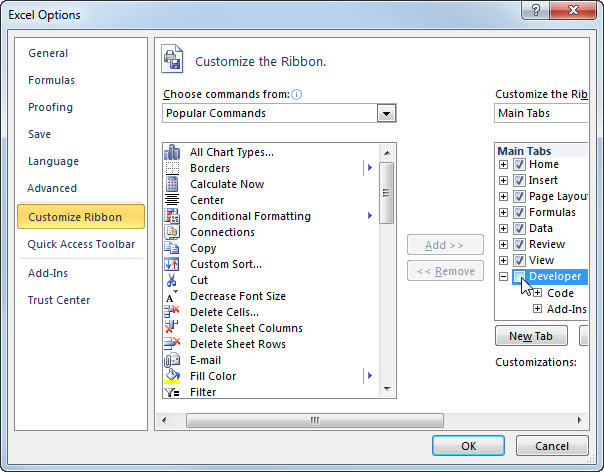Click the horizontal scrollbar left arrow
Viewport: 604px width, 472px height.
point(164,420)
